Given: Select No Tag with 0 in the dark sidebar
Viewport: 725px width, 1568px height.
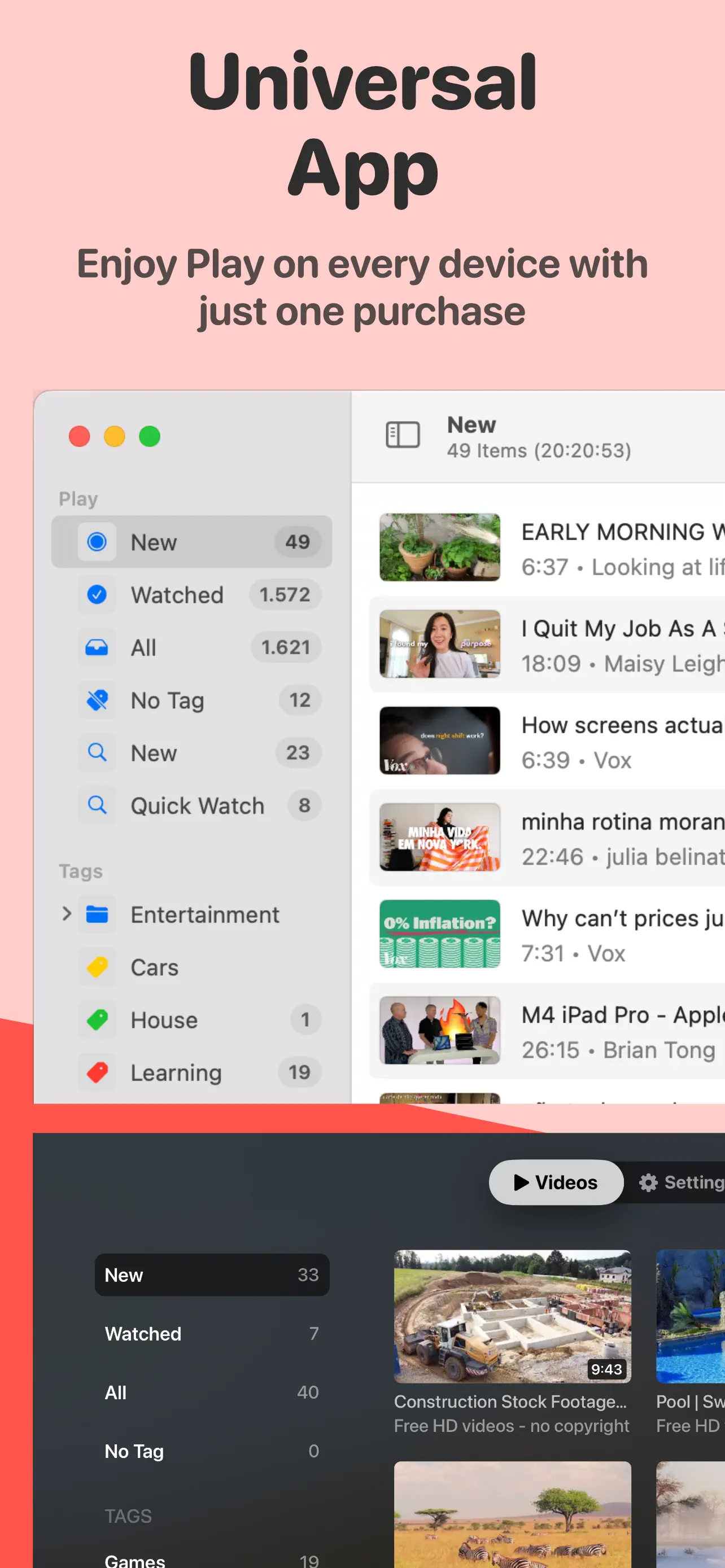Looking at the screenshot, I should click(x=212, y=1451).
